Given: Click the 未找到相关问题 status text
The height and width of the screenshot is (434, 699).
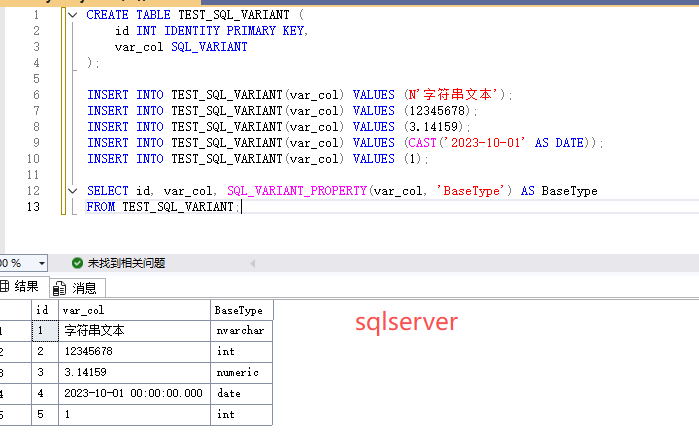Looking at the screenshot, I should click(127, 263).
